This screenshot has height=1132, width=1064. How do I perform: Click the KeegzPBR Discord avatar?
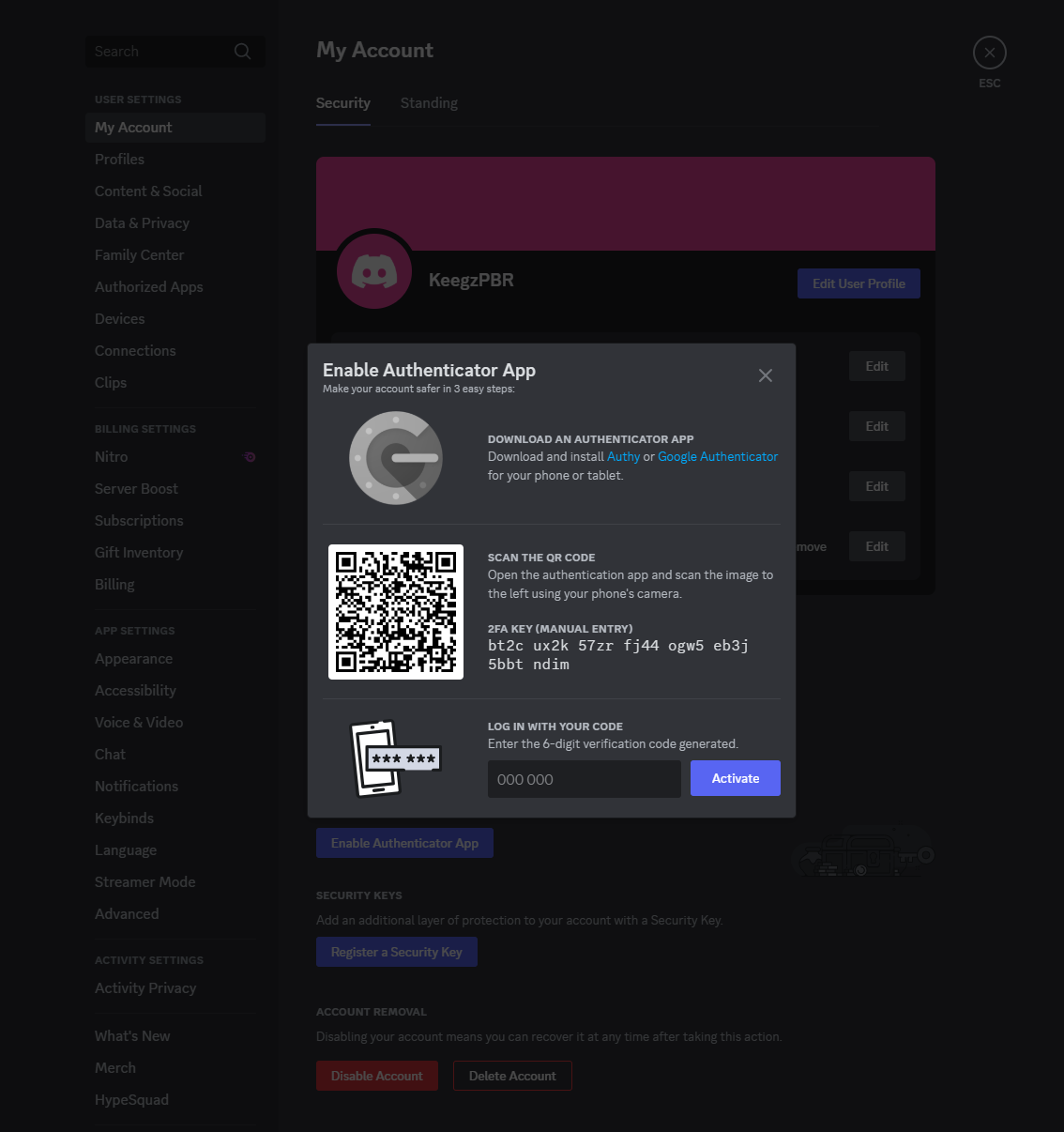[374, 272]
